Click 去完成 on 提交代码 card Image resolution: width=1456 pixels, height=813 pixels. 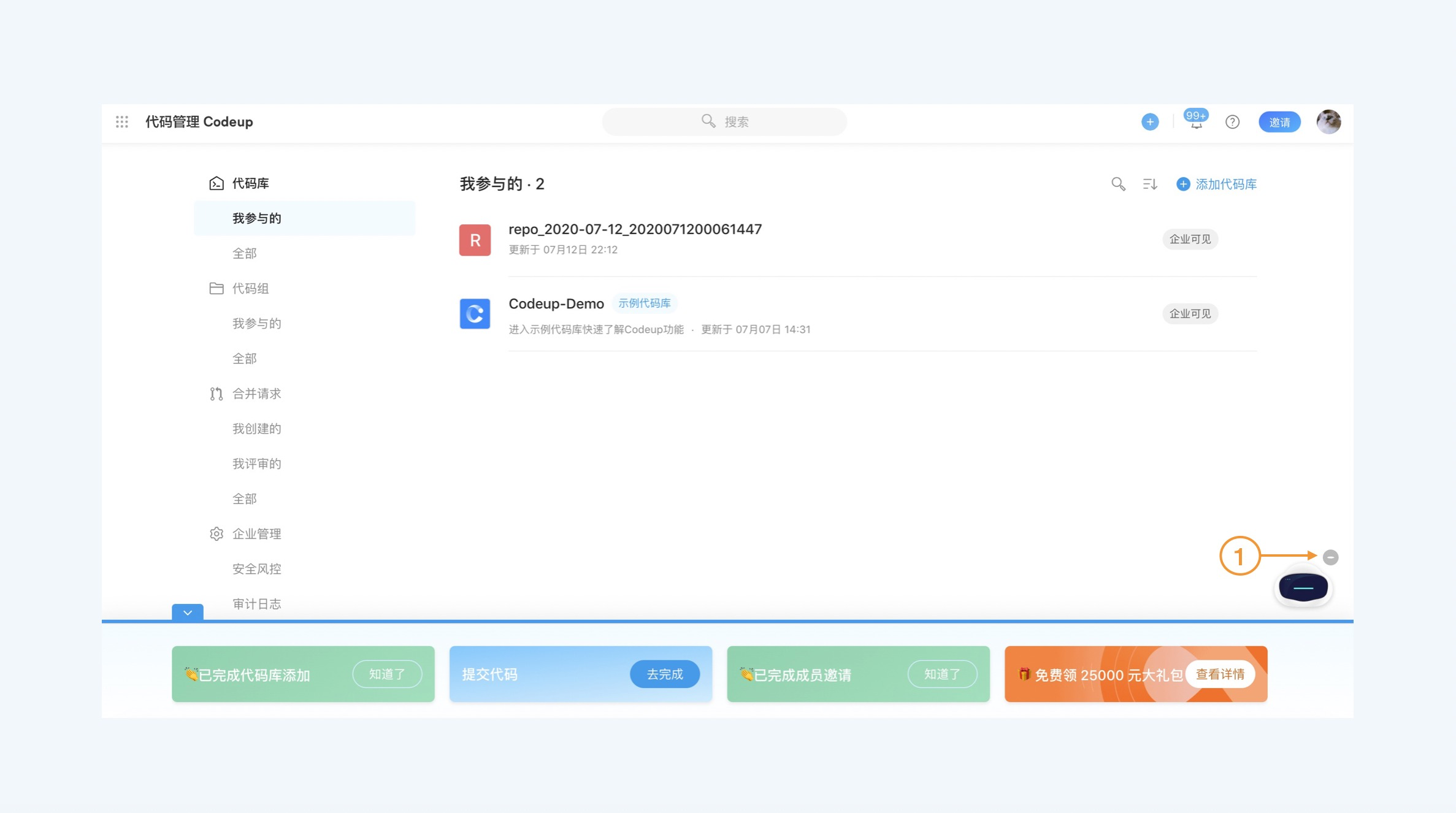click(665, 674)
